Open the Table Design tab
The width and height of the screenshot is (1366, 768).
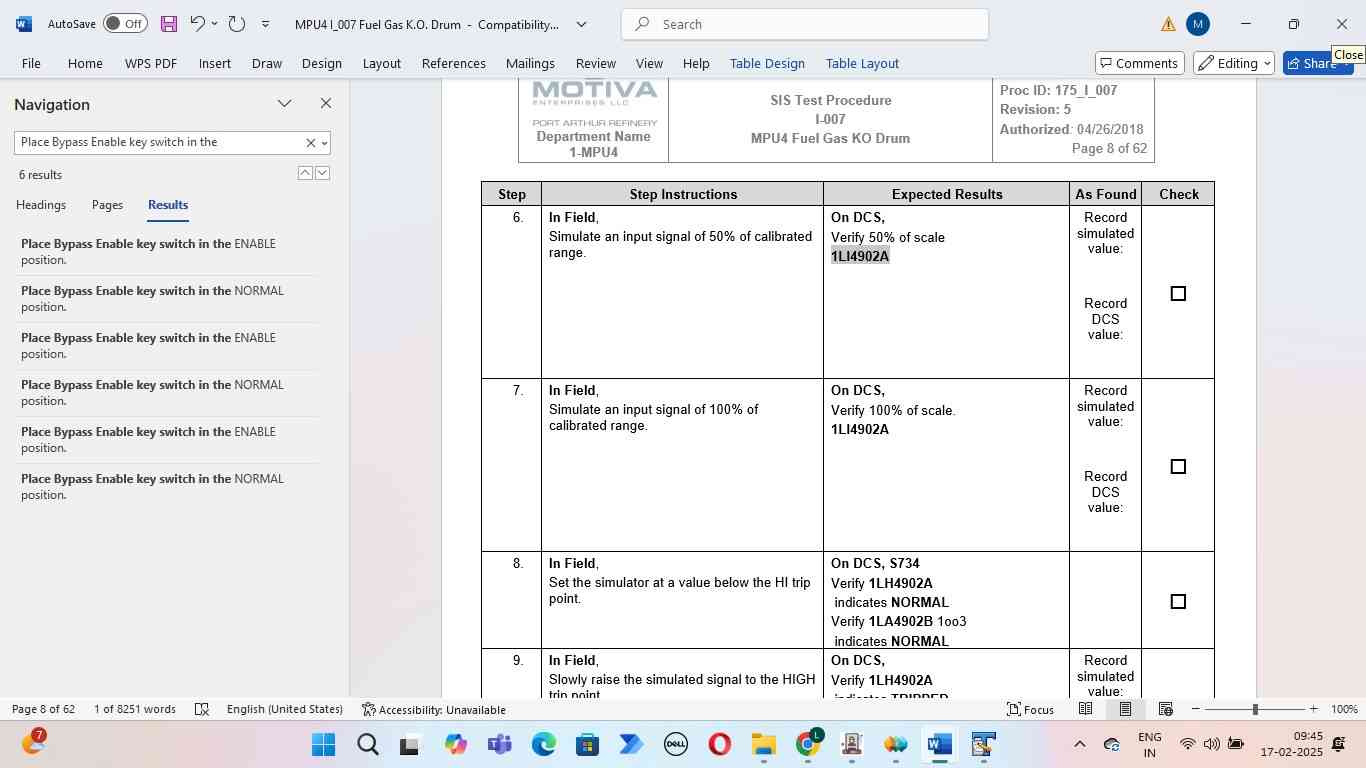(x=767, y=63)
